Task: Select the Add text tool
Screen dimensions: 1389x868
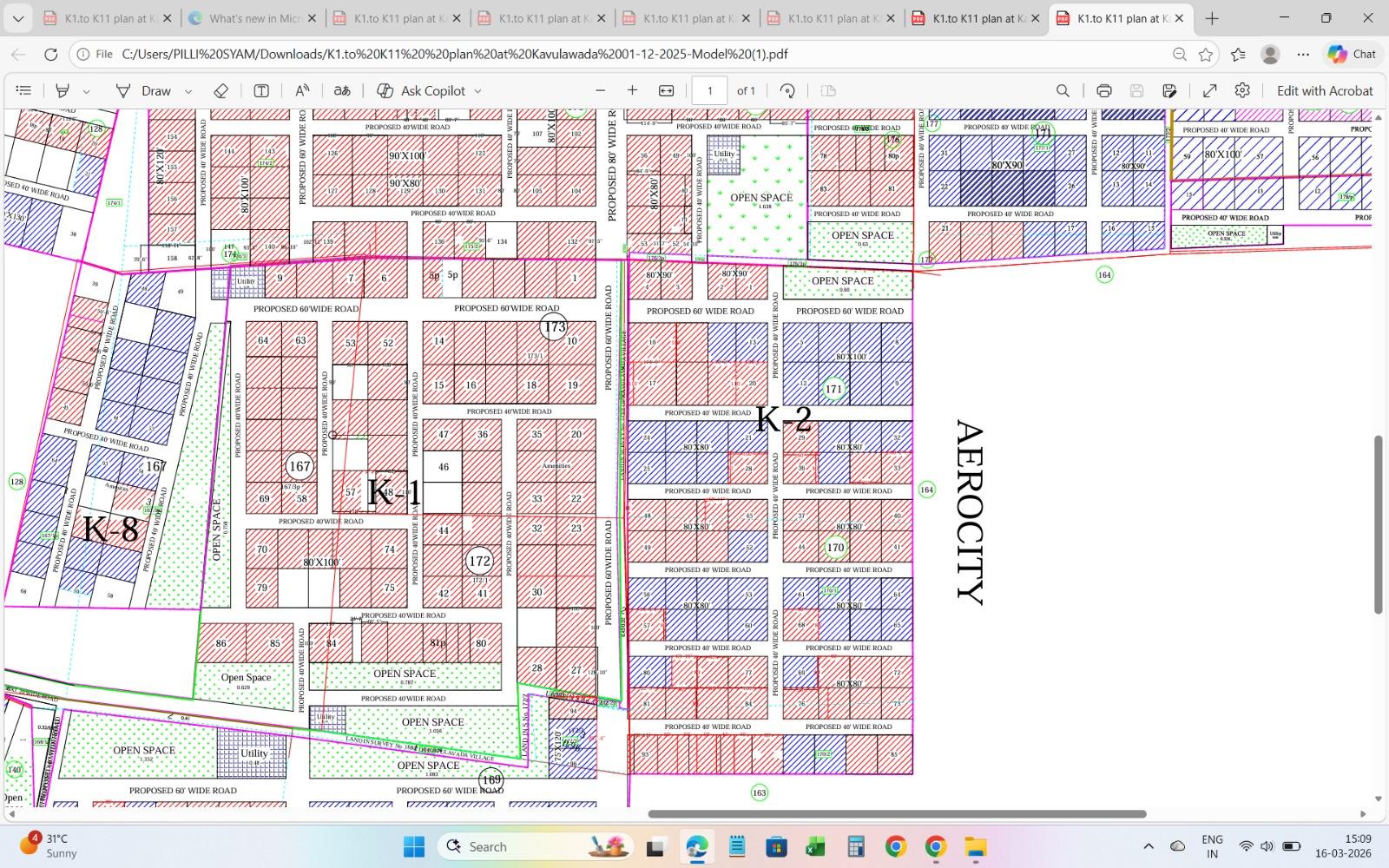Action: (260, 90)
